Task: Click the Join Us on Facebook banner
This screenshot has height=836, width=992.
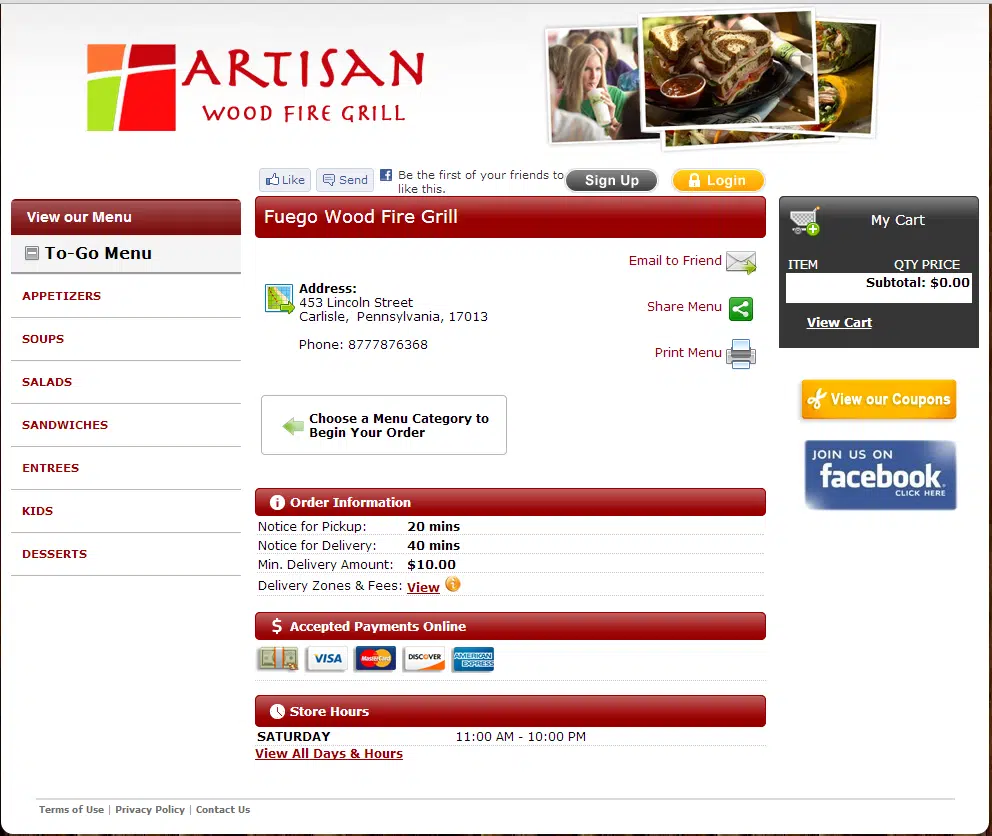Action: click(880, 475)
